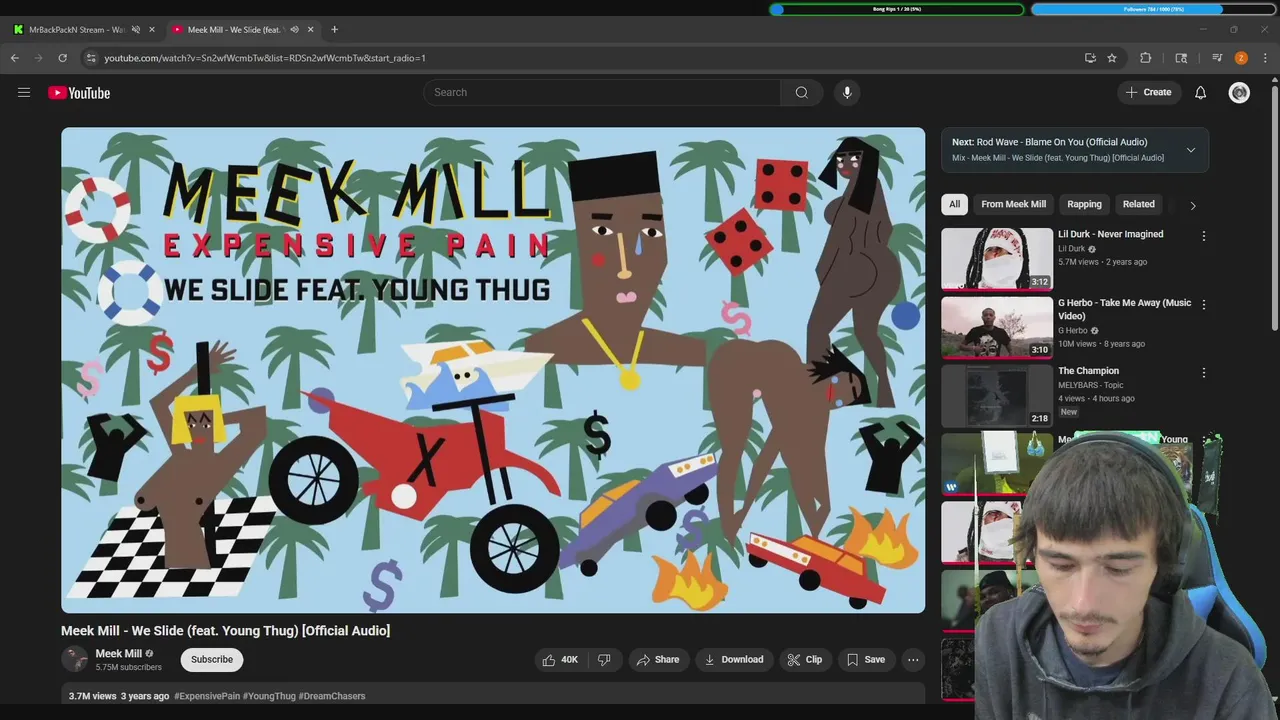Click the Bong Rips progress bar overlay

pos(897,9)
